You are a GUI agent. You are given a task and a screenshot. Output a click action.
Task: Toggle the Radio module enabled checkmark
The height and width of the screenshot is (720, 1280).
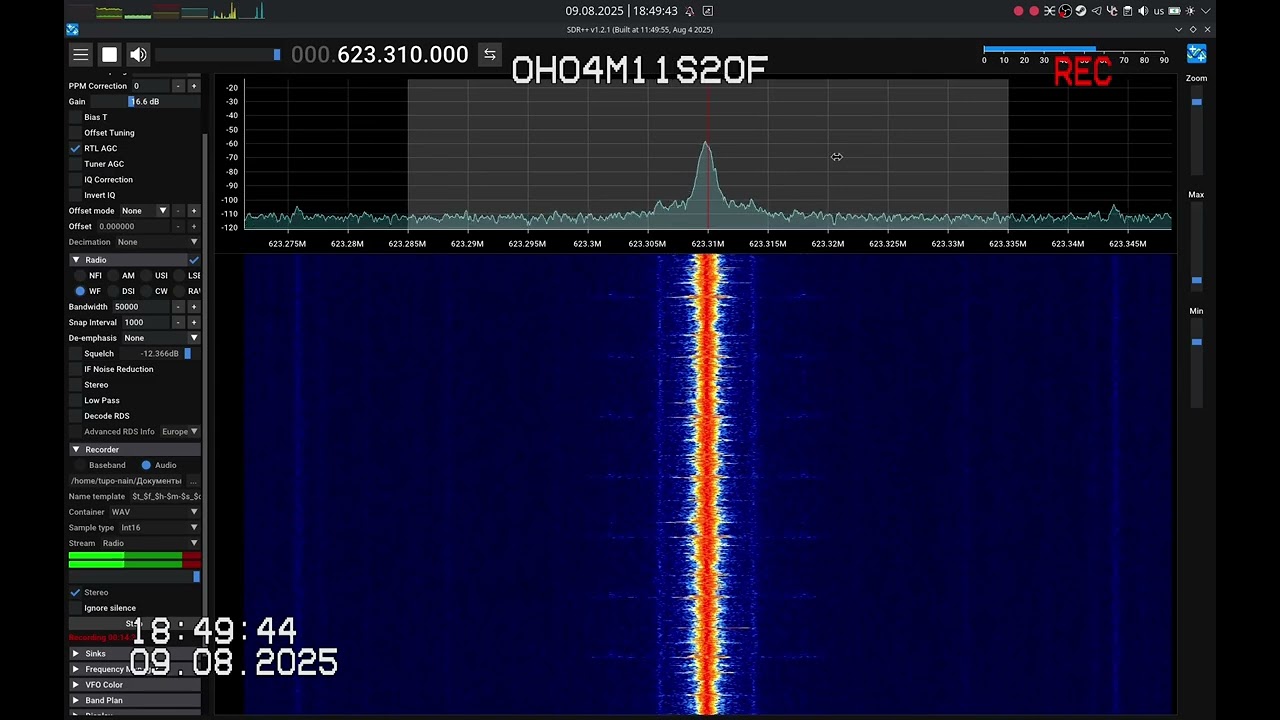[194, 260]
